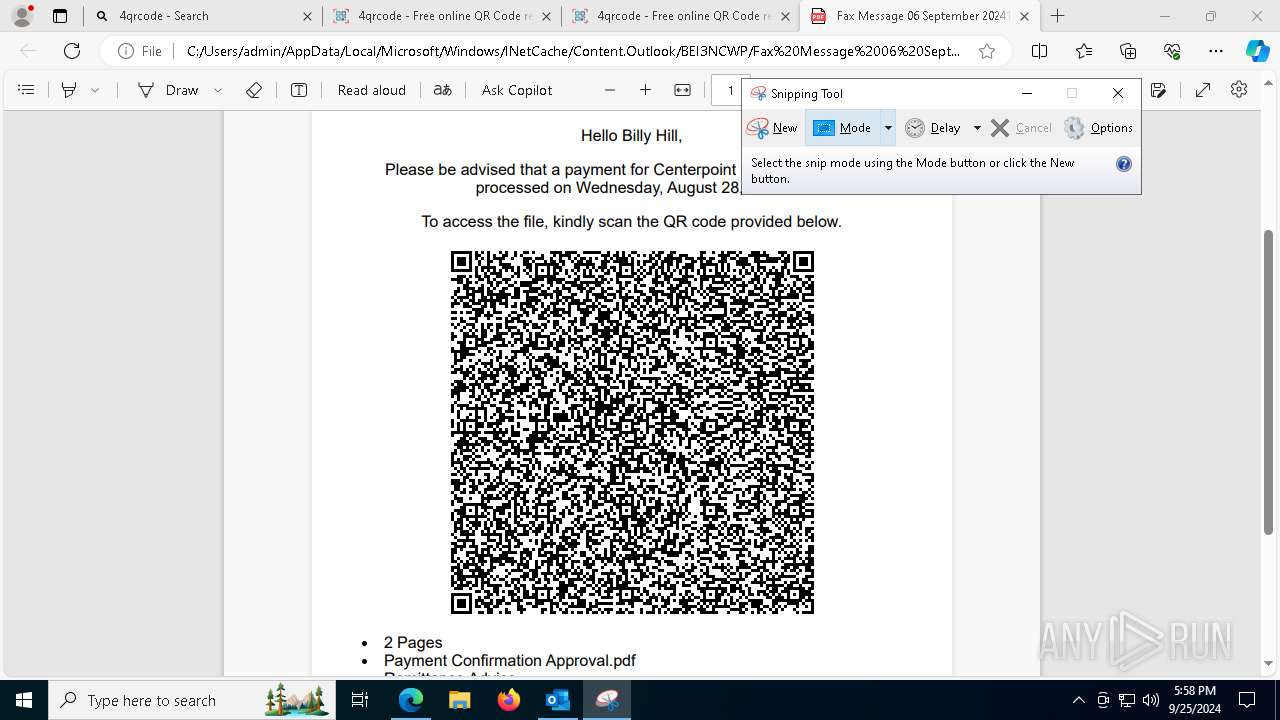Screen dimensions: 1280x720
Task: Zoom in on the PDF
Action: click(646, 90)
